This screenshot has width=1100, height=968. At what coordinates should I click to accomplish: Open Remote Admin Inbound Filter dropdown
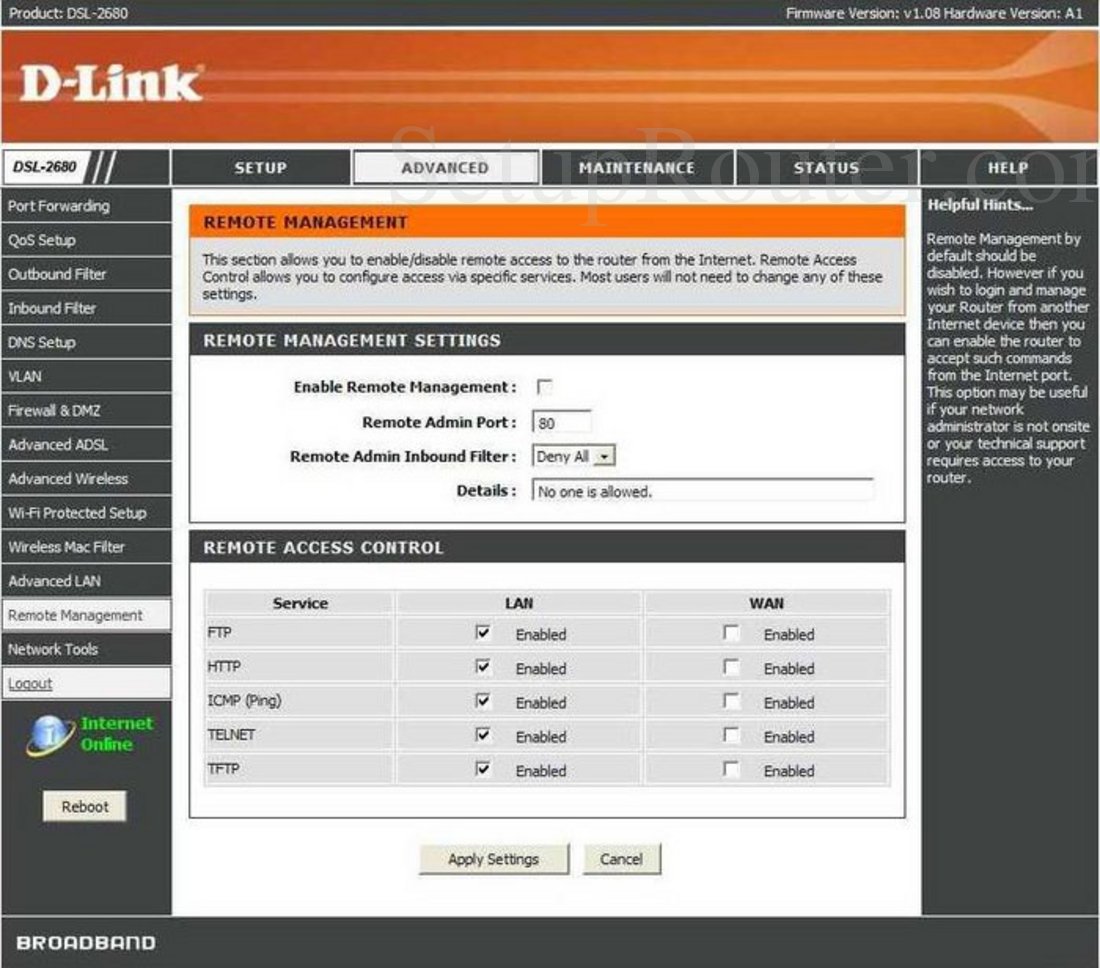tap(574, 457)
